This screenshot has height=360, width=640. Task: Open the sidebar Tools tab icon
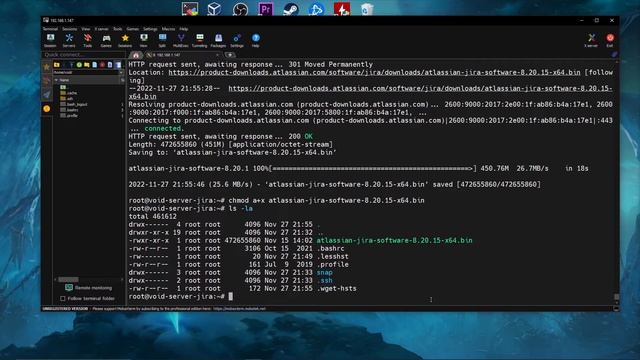[x=47, y=81]
